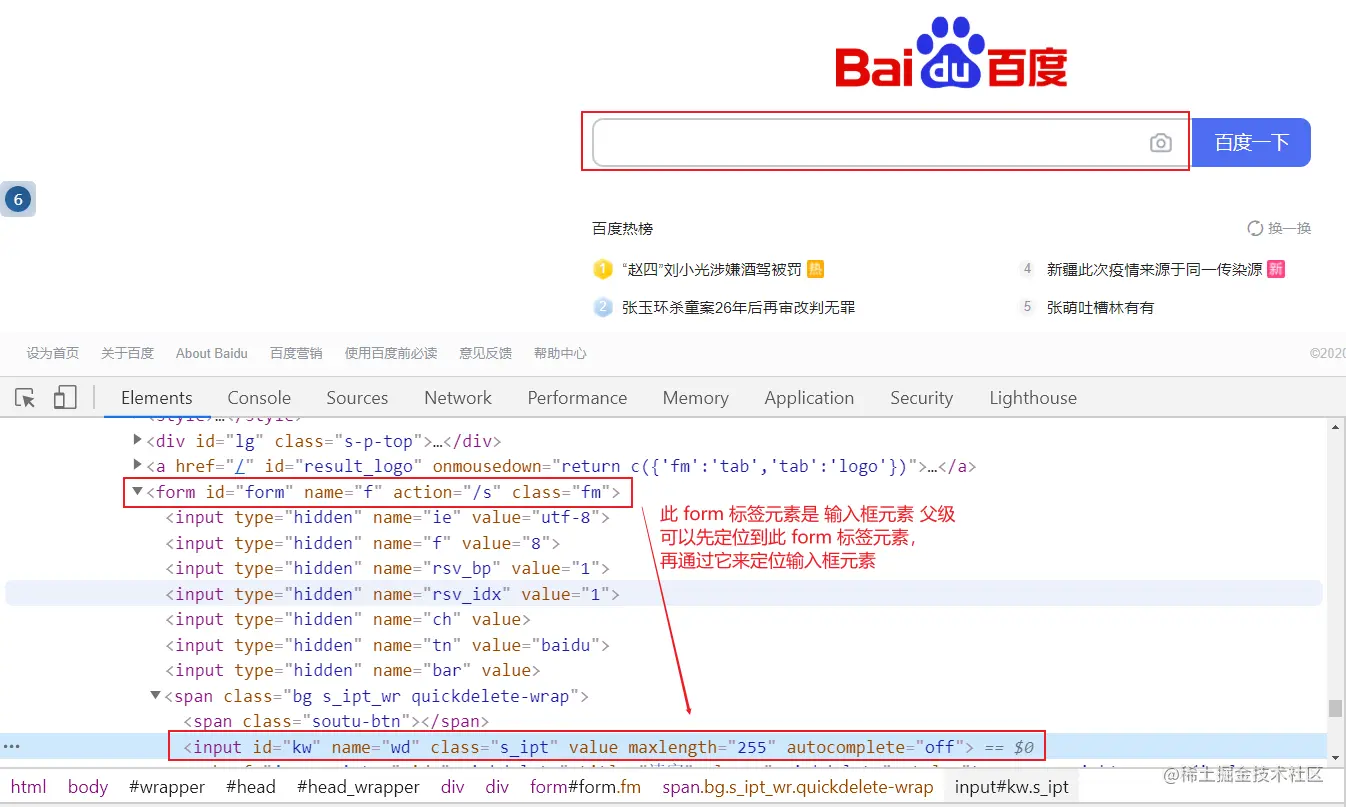Open hot item 张萌吐槽林有有
Viewport: 1346px width, 807px height.
coord(1100,307)
